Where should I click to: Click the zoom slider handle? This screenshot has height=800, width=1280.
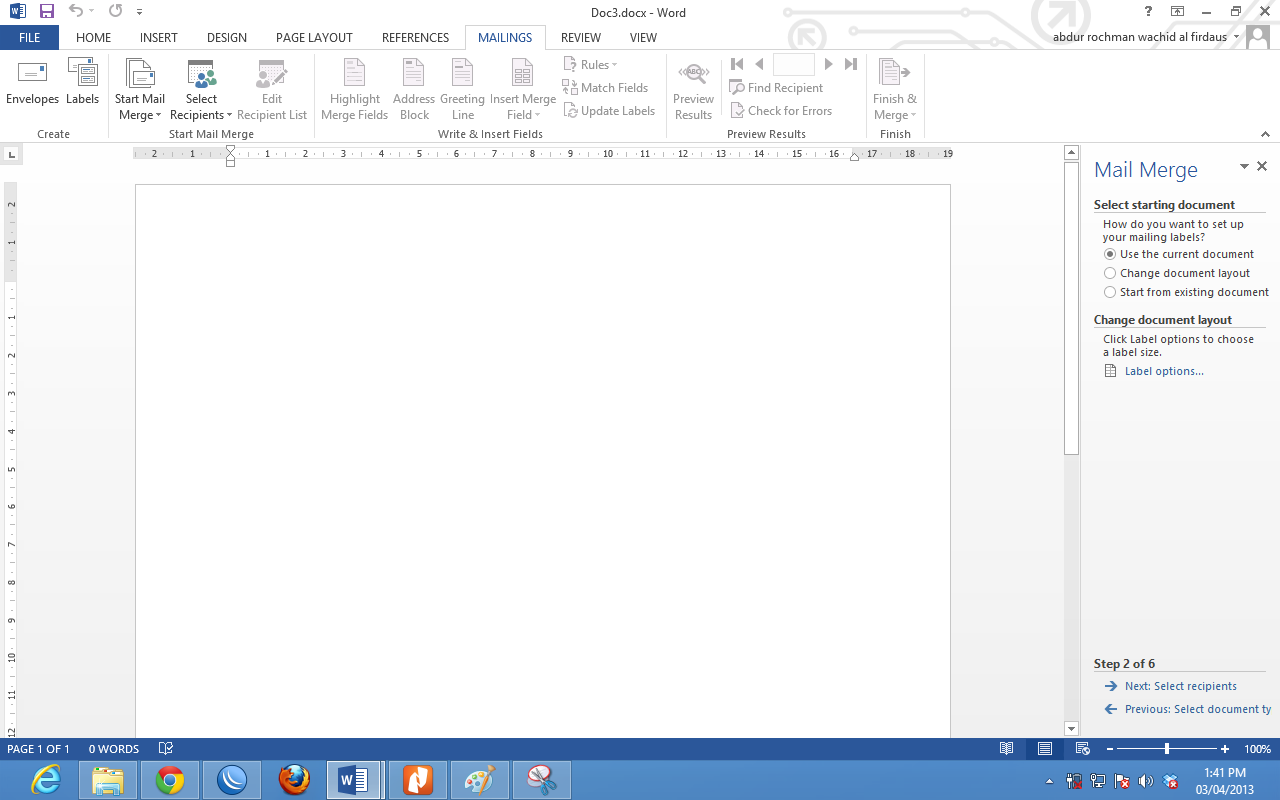(x=1167, y=748)
